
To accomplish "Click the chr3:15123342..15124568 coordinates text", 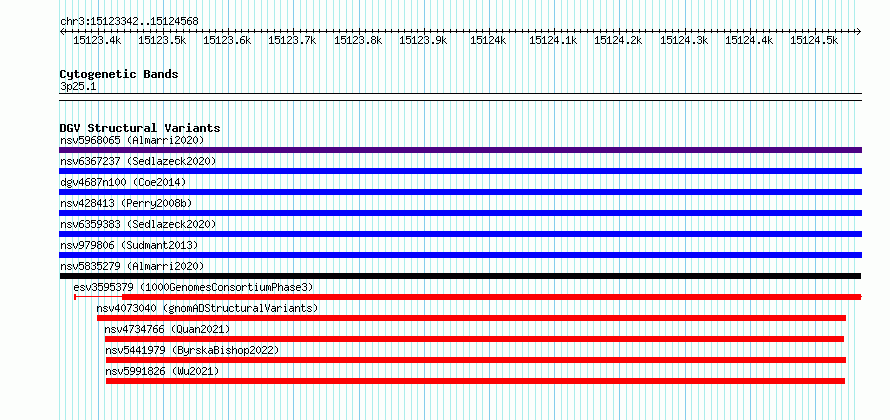I will 129,22.
